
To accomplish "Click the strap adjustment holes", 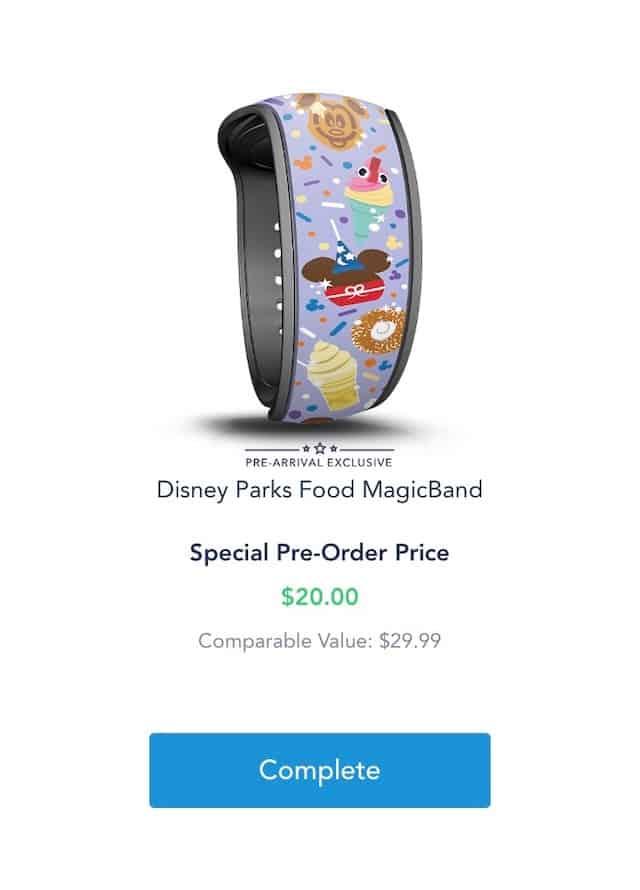I will click(279, 279).
